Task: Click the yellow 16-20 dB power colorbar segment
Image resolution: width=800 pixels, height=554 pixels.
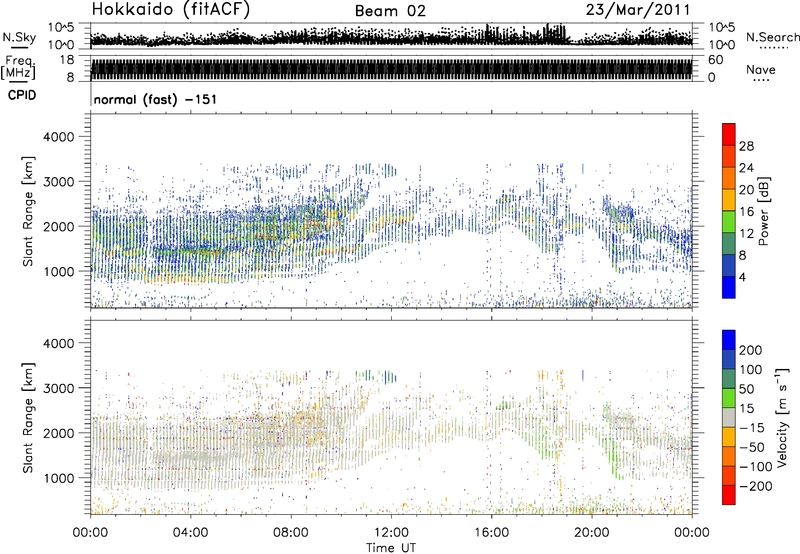Action: click(x=729, y=200)
